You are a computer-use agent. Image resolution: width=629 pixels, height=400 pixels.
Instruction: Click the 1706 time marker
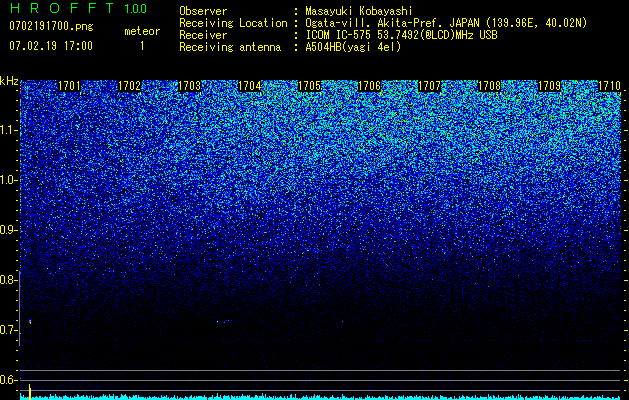(x=369, y=86)
